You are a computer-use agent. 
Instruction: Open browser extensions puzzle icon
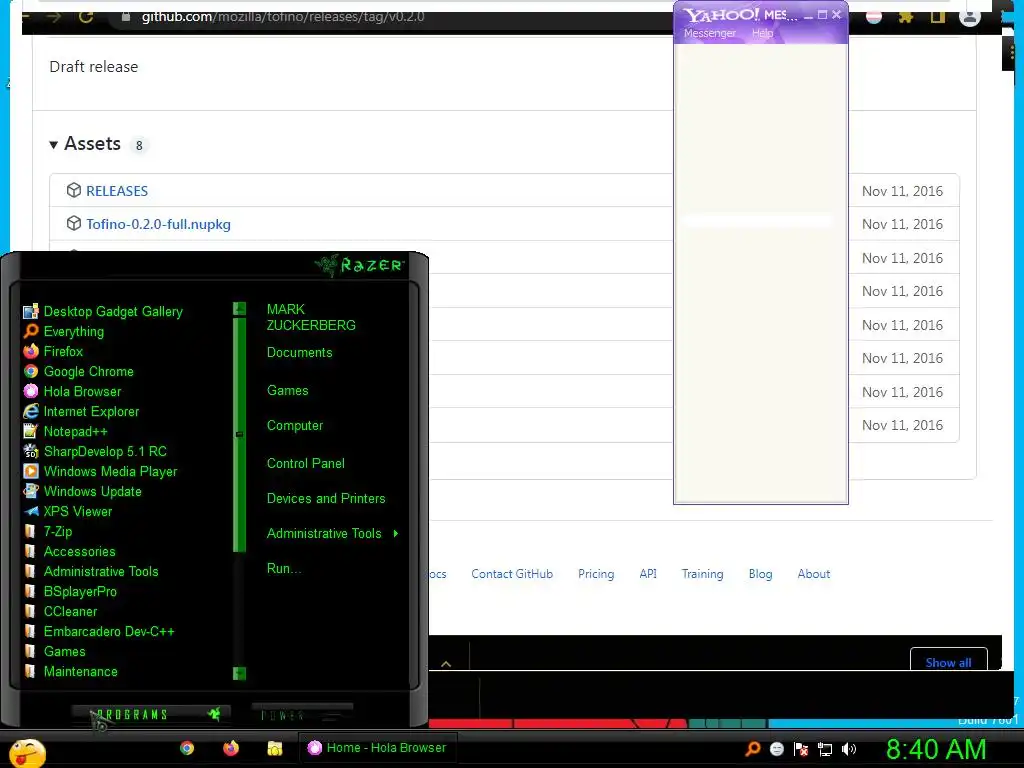pyautogui.click(x=905, y=17)
